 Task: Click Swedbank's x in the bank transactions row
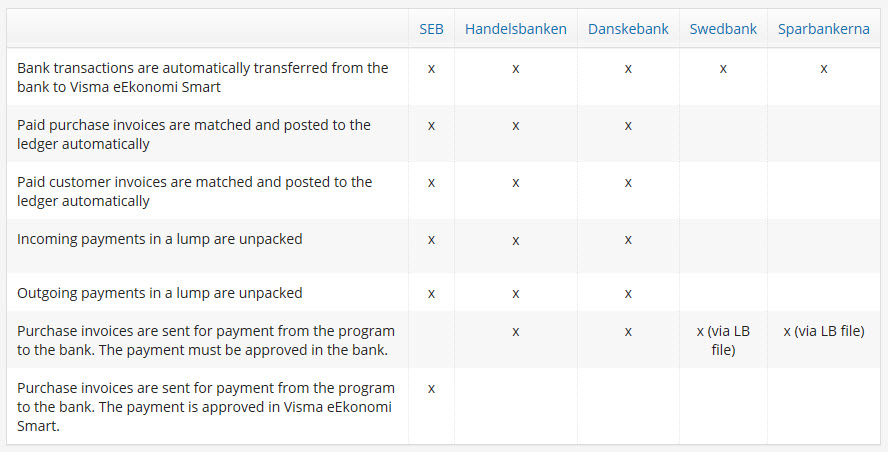tap(723, 68)
